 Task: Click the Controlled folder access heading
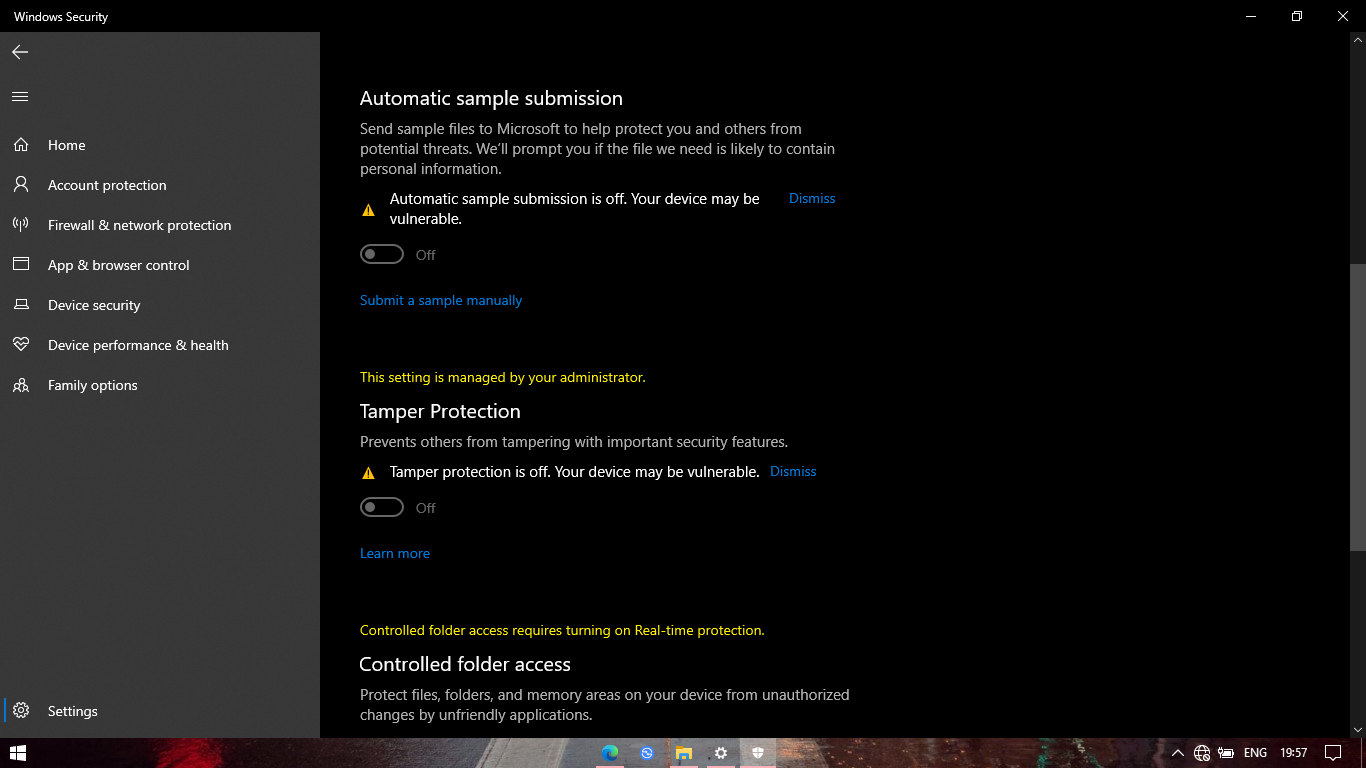pos(465,664)
